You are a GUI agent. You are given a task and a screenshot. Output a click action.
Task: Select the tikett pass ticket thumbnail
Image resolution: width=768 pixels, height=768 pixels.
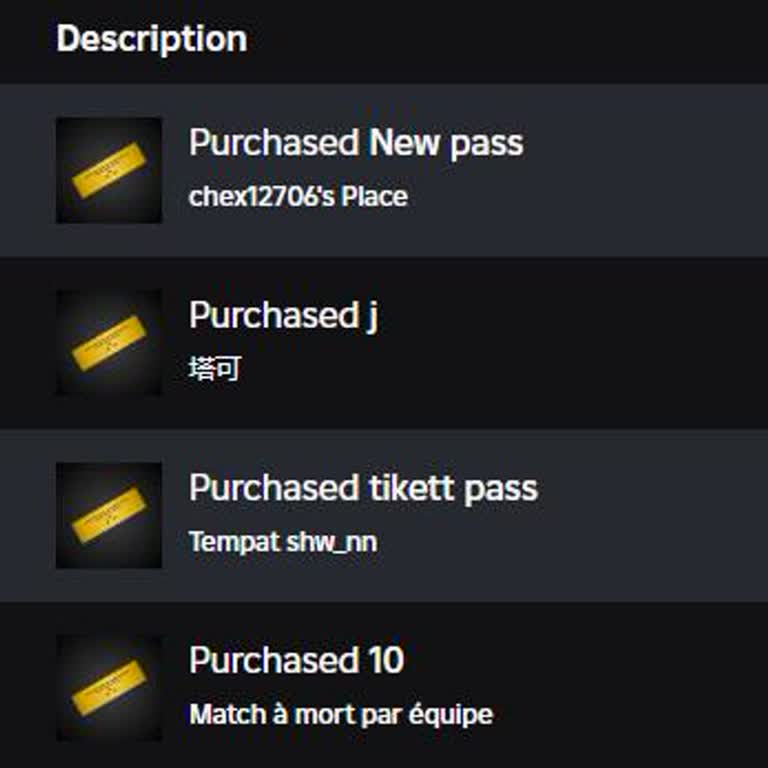(108, 514)
